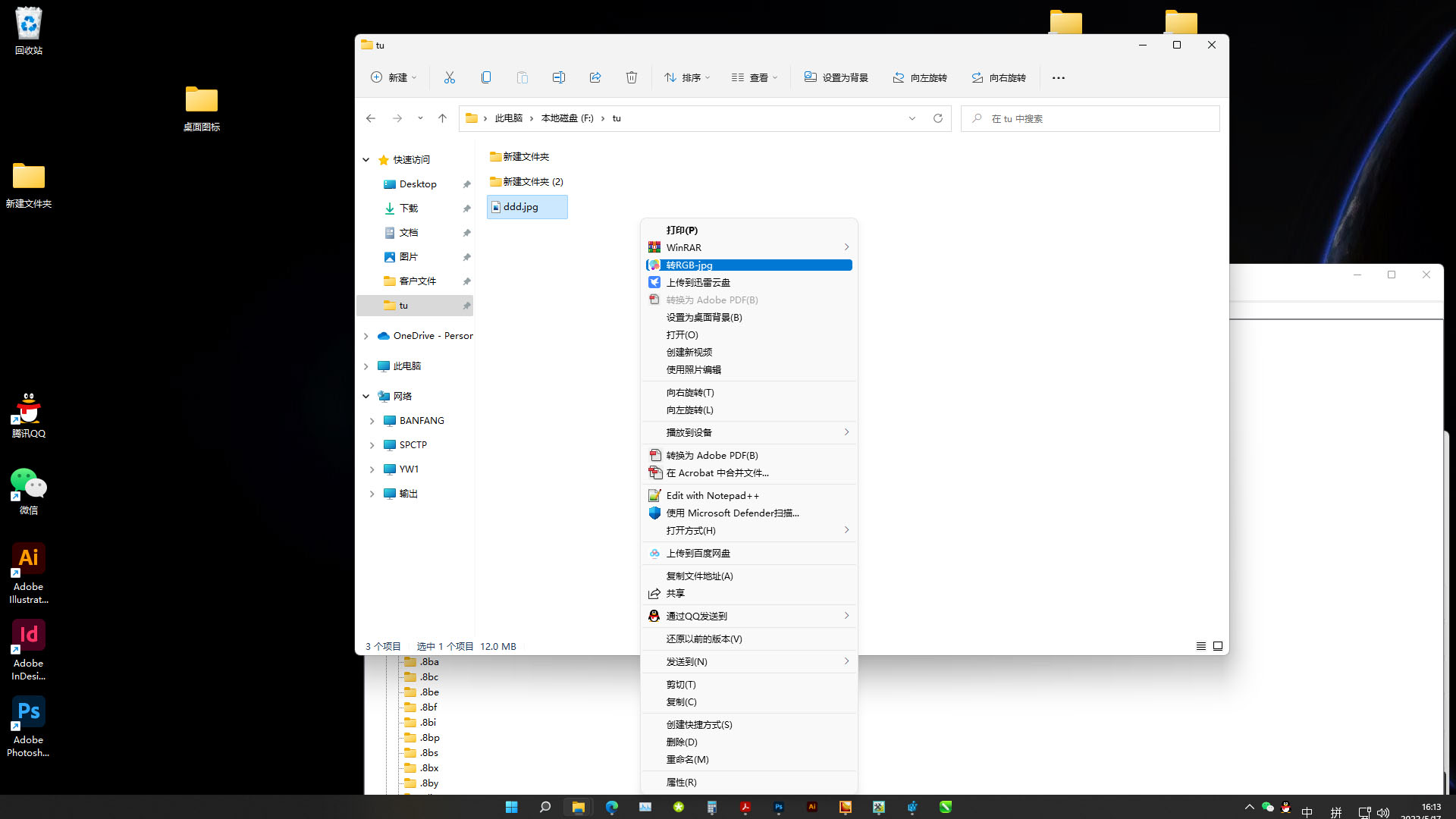Switch to large thumbnails view icon

[x=1218, y=647]
